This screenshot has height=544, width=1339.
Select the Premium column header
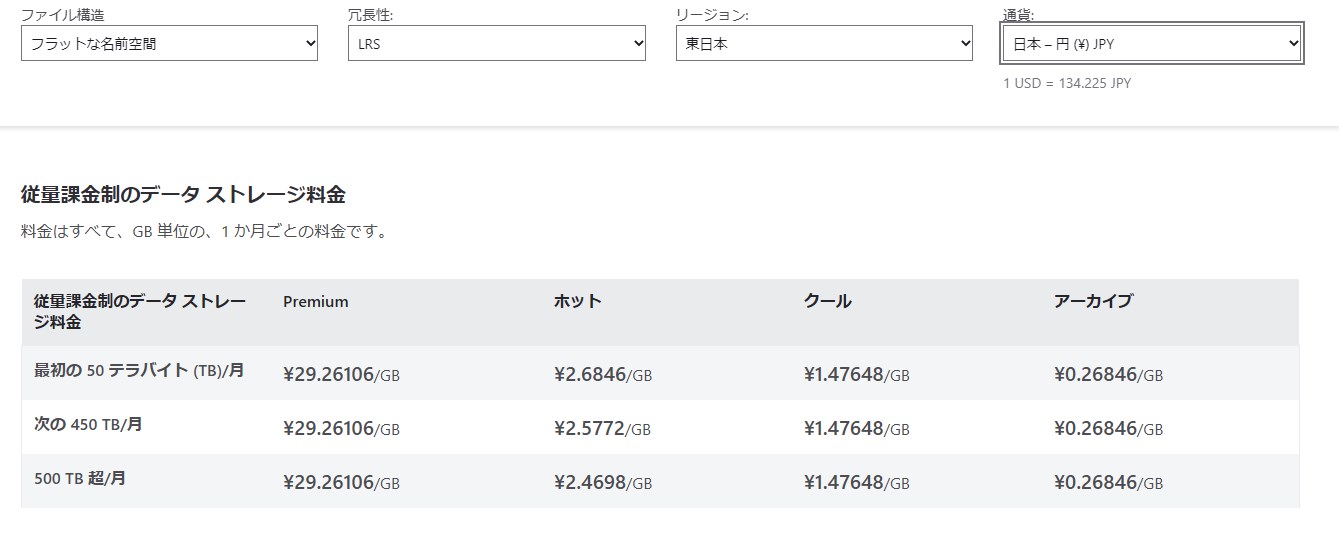pos(316,301)
